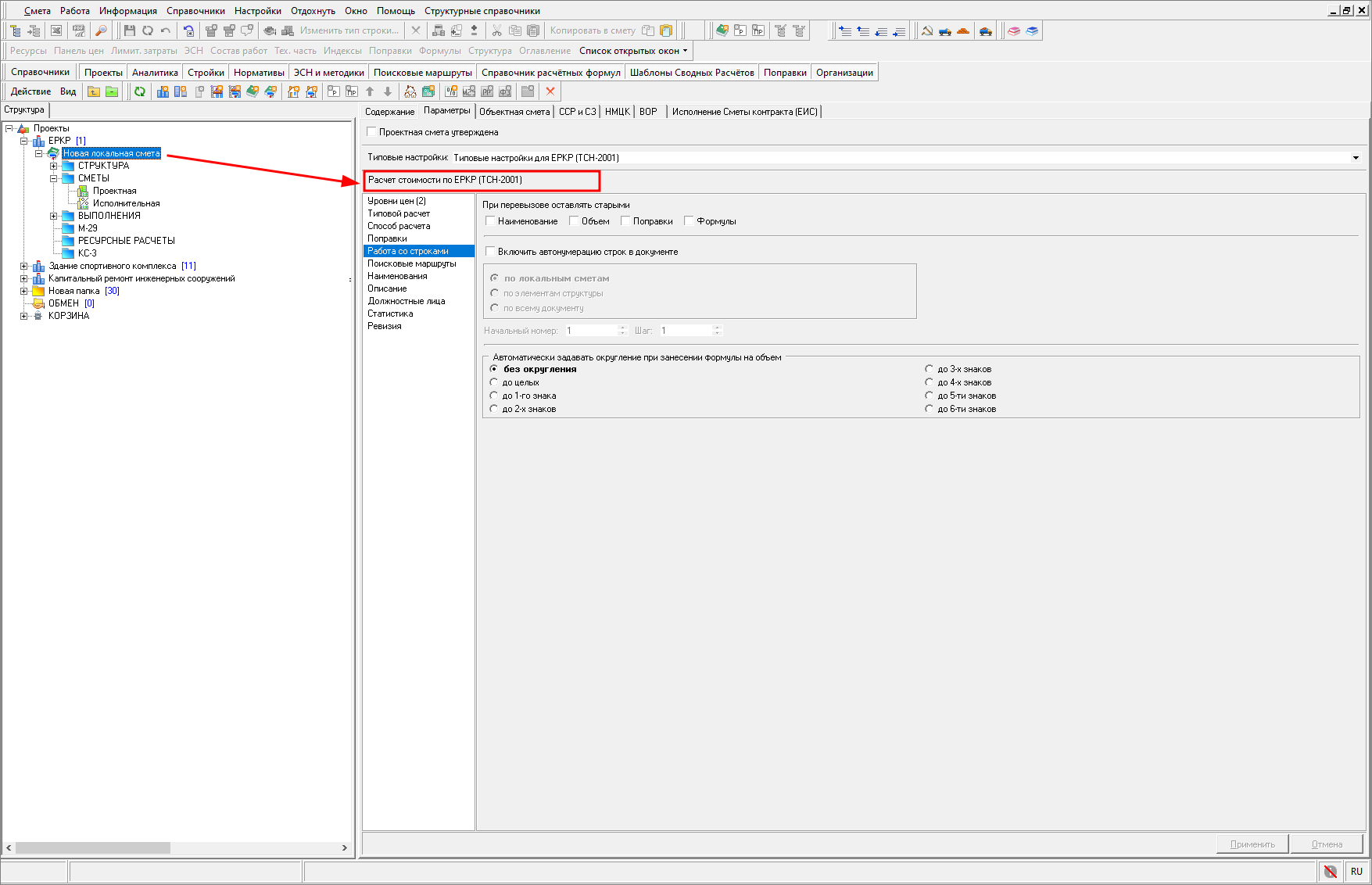Viewport: 1372px width, 885px height.
Task: Expand 'Здание спортивного комплекса' tree node
Action: (x=24, y=266)
